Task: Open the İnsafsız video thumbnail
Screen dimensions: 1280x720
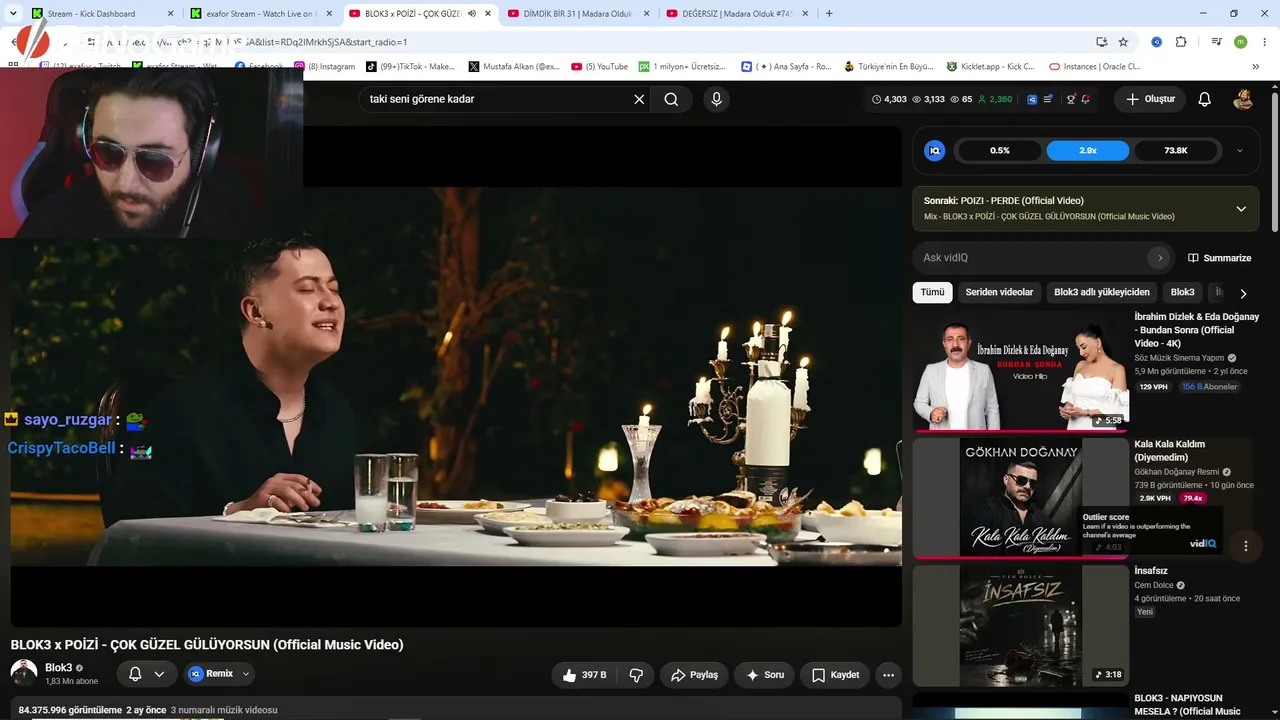Action: point(1020,625)
